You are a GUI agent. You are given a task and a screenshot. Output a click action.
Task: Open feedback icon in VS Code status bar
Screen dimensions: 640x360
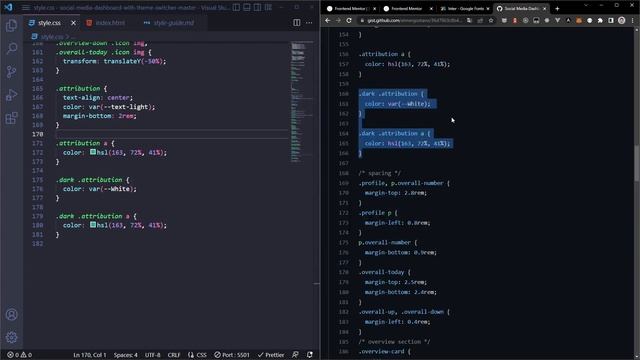pyautogui.click(x=295, y=355)
